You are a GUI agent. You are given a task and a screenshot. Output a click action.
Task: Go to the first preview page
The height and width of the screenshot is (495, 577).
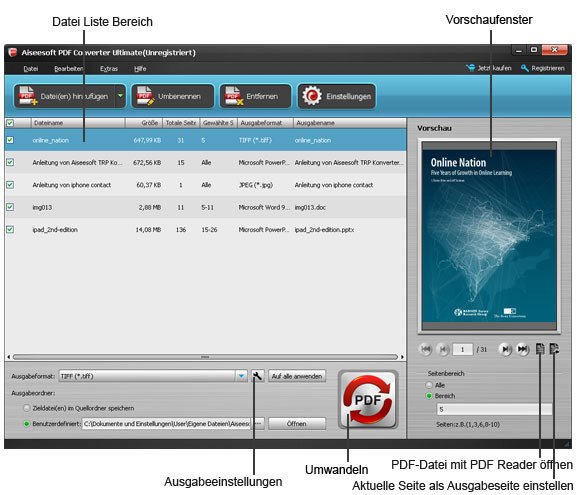[426, 349]
